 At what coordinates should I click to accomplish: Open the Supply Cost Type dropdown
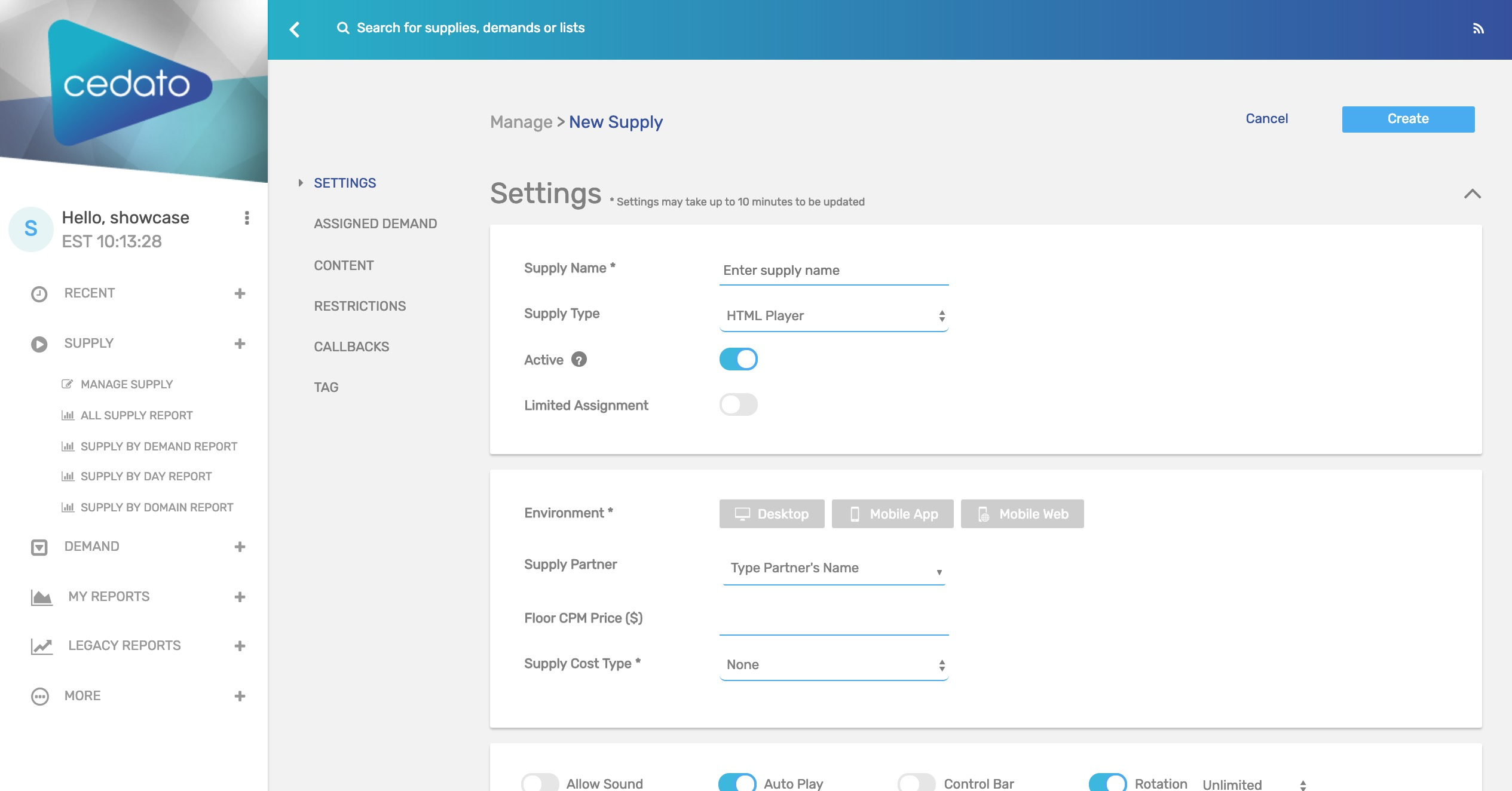[834, 665]
